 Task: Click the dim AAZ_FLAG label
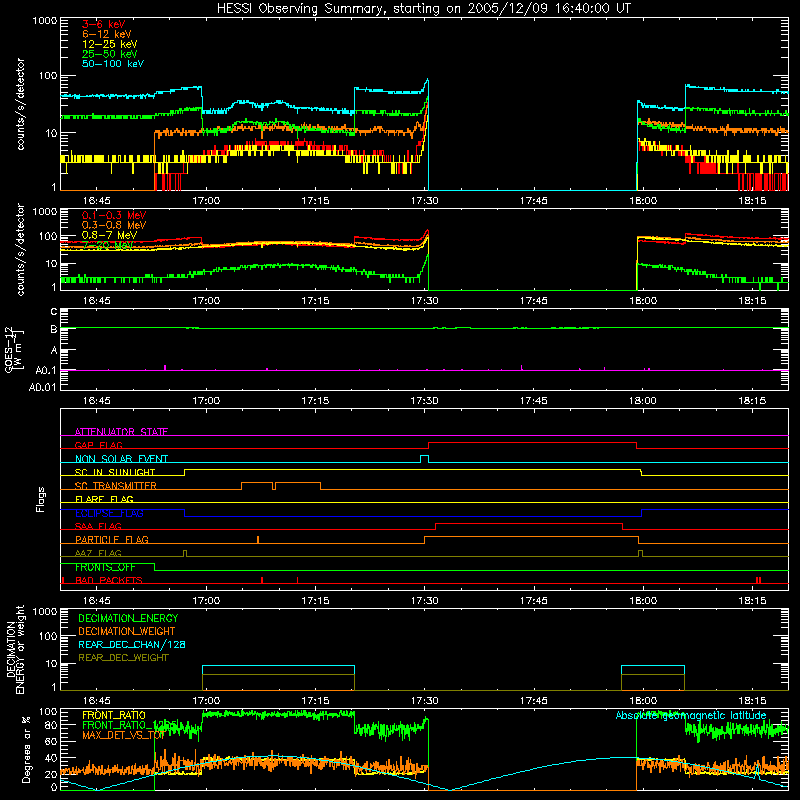click(x=98, y=553)
